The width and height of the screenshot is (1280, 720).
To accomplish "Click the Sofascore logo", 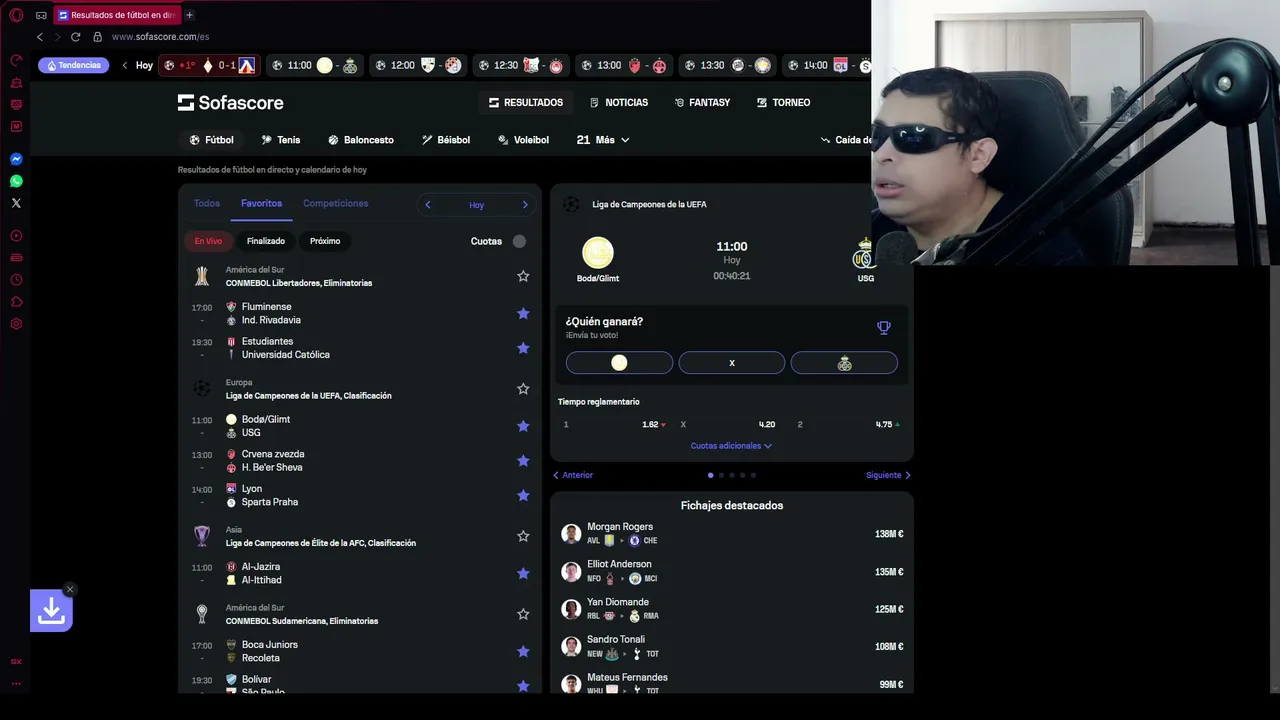I will 231,103.
